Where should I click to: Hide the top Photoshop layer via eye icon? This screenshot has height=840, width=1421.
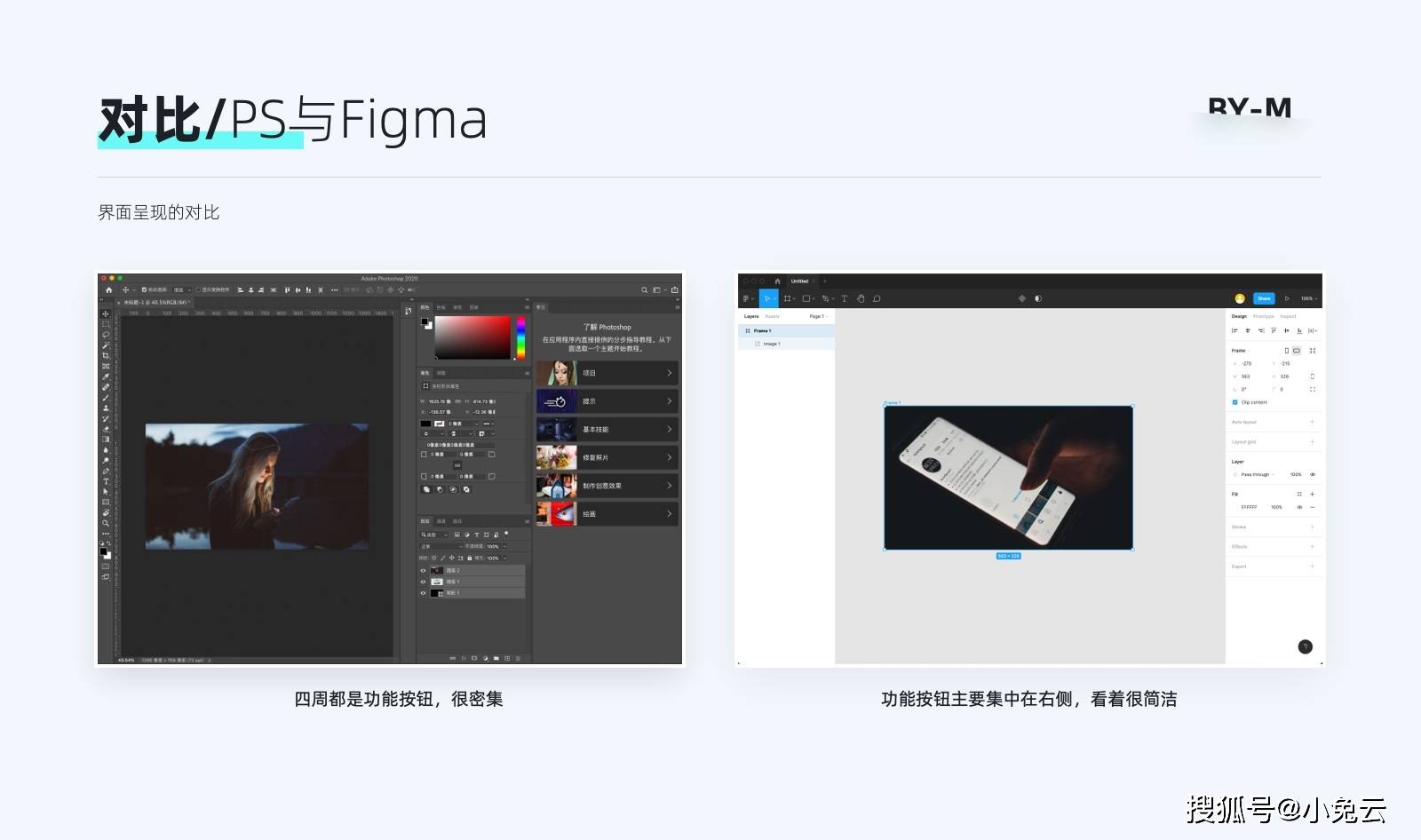click(423, 570)
